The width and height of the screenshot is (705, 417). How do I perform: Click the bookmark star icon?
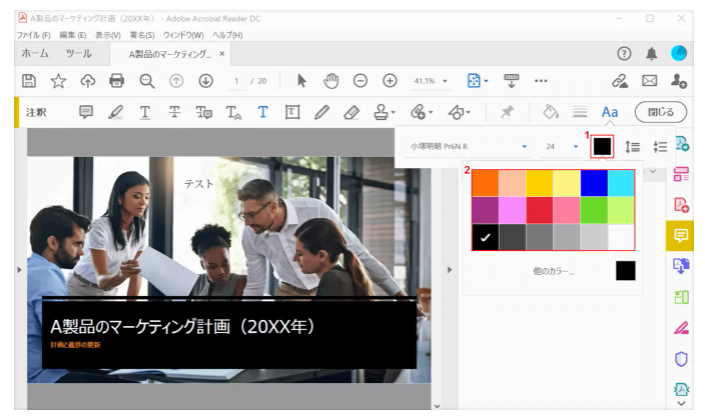click(58, 80)
